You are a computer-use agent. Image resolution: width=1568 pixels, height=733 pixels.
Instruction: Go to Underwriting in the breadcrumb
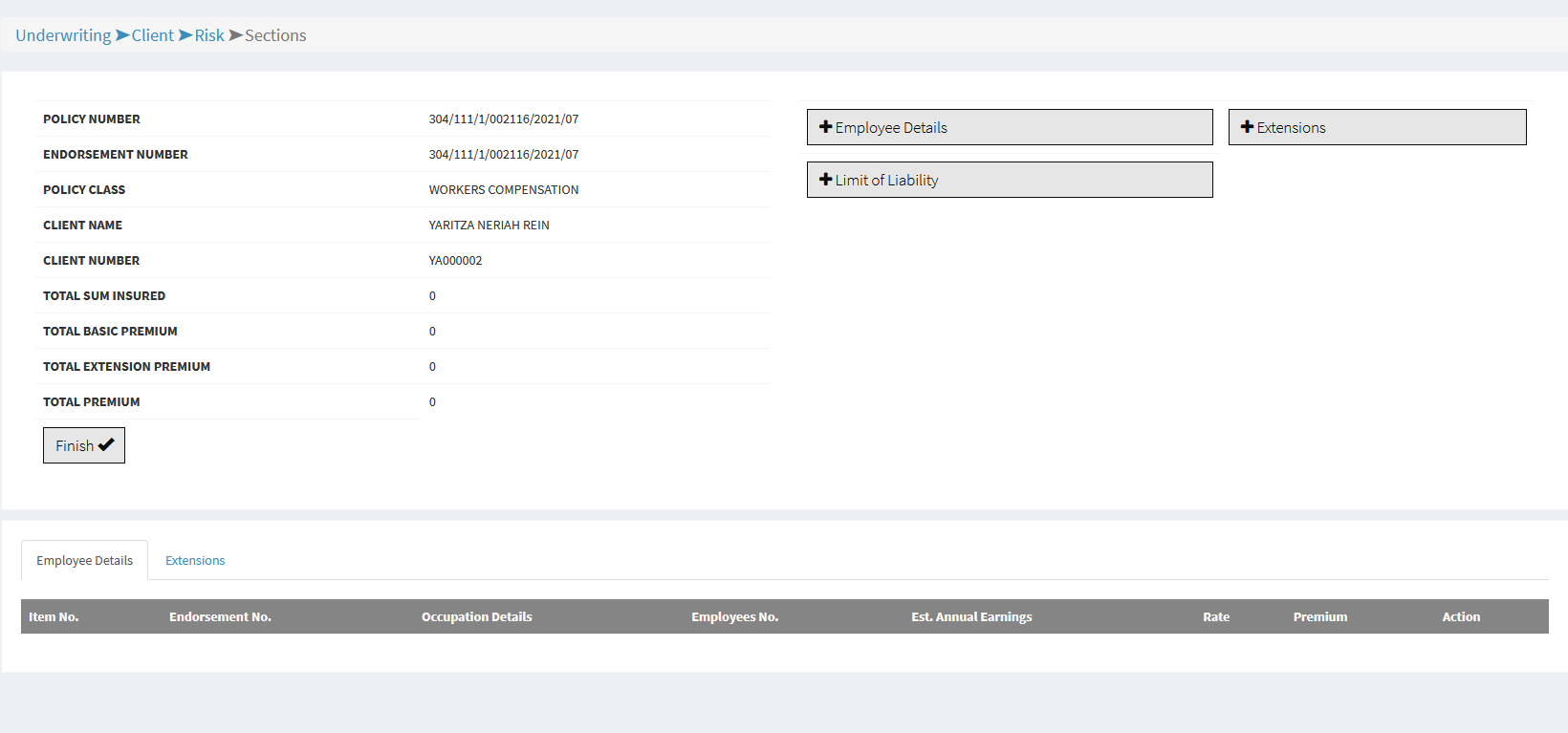63,35
